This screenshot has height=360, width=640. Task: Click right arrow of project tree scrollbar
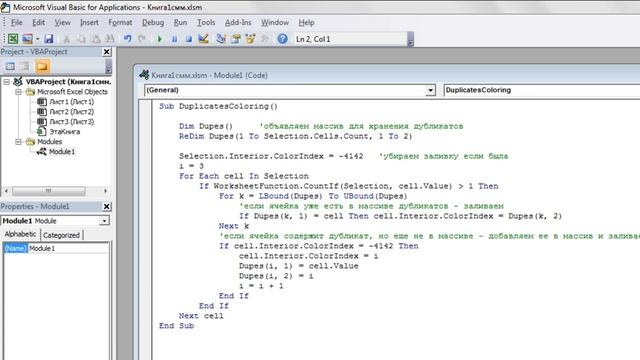coord(105,191)
